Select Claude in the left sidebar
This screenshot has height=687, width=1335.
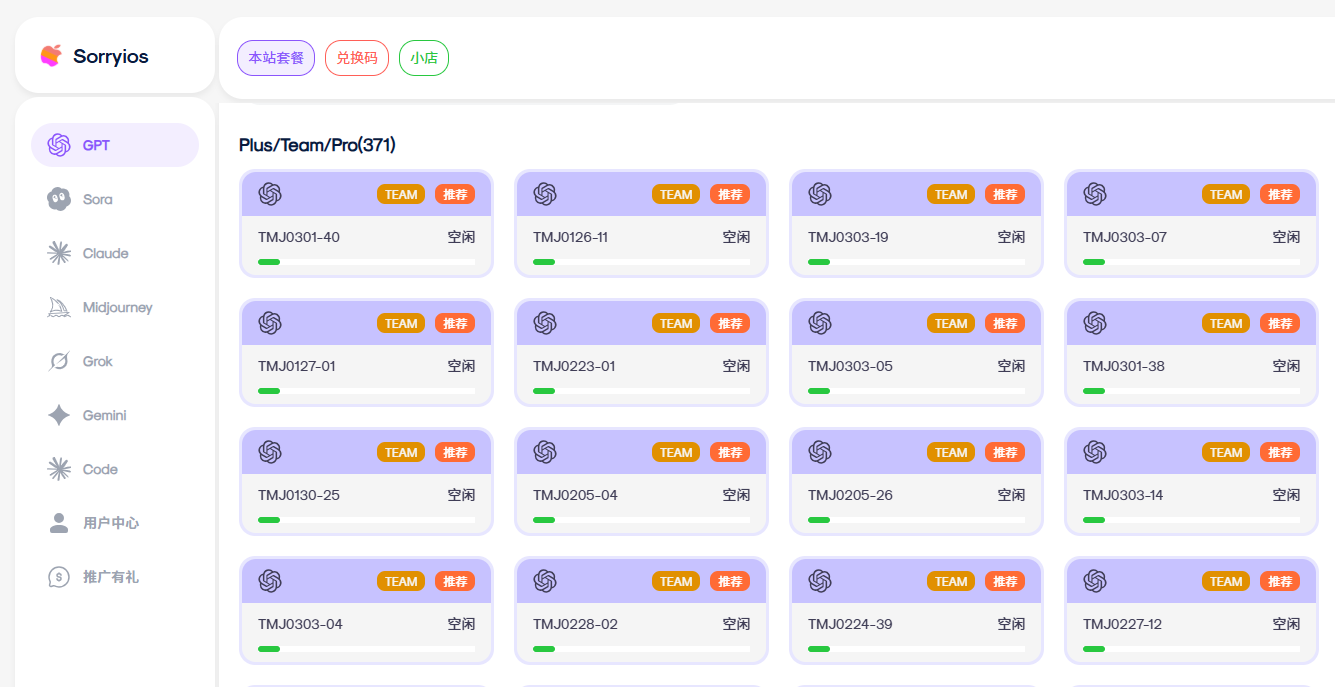105,253
